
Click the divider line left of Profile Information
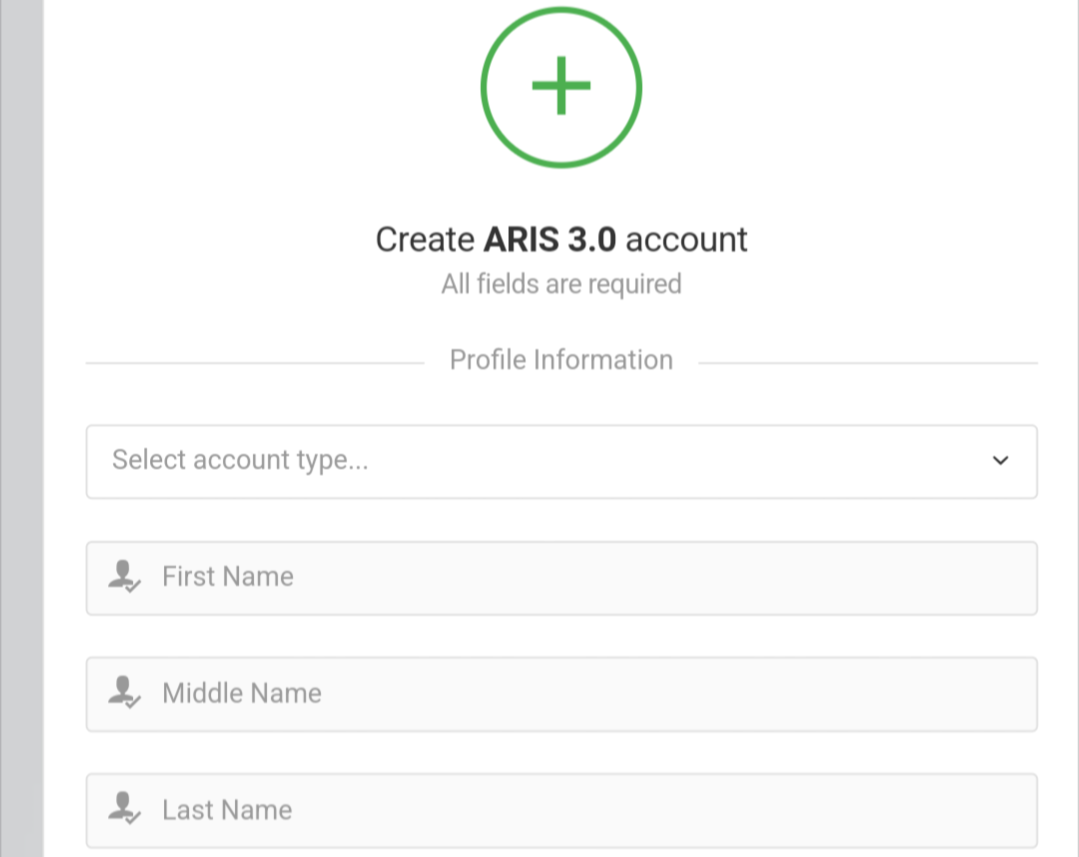[255, 363]
